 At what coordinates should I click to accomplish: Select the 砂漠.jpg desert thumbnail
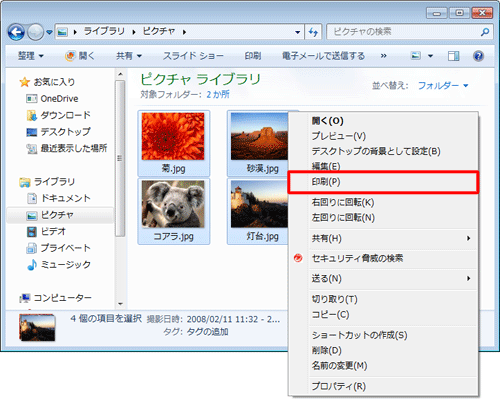click(x=258, y=143)
